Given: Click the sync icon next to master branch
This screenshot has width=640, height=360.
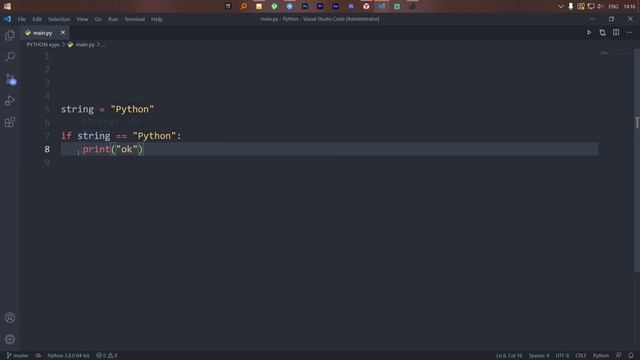Looking at the screenshot, I should (x=38, y=356).
